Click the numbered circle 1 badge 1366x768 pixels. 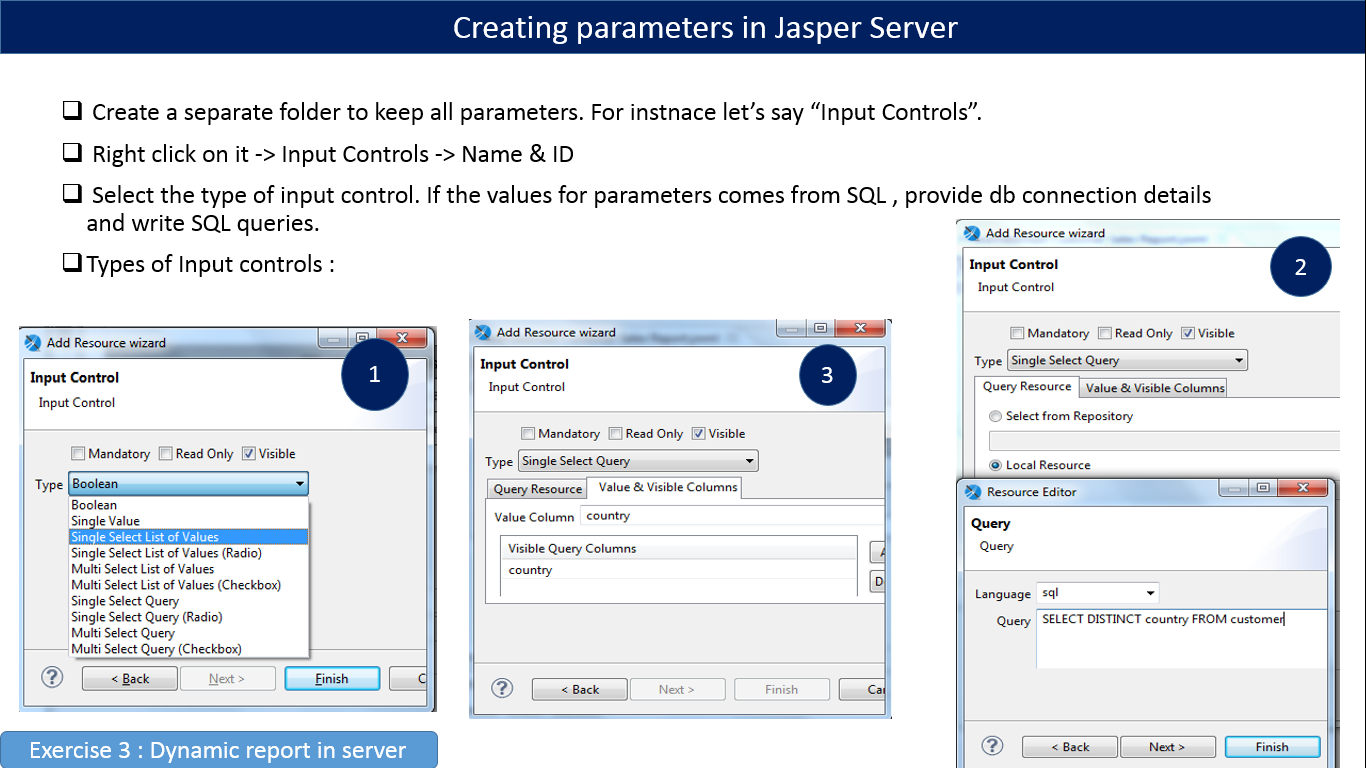(x=375, y=375)
